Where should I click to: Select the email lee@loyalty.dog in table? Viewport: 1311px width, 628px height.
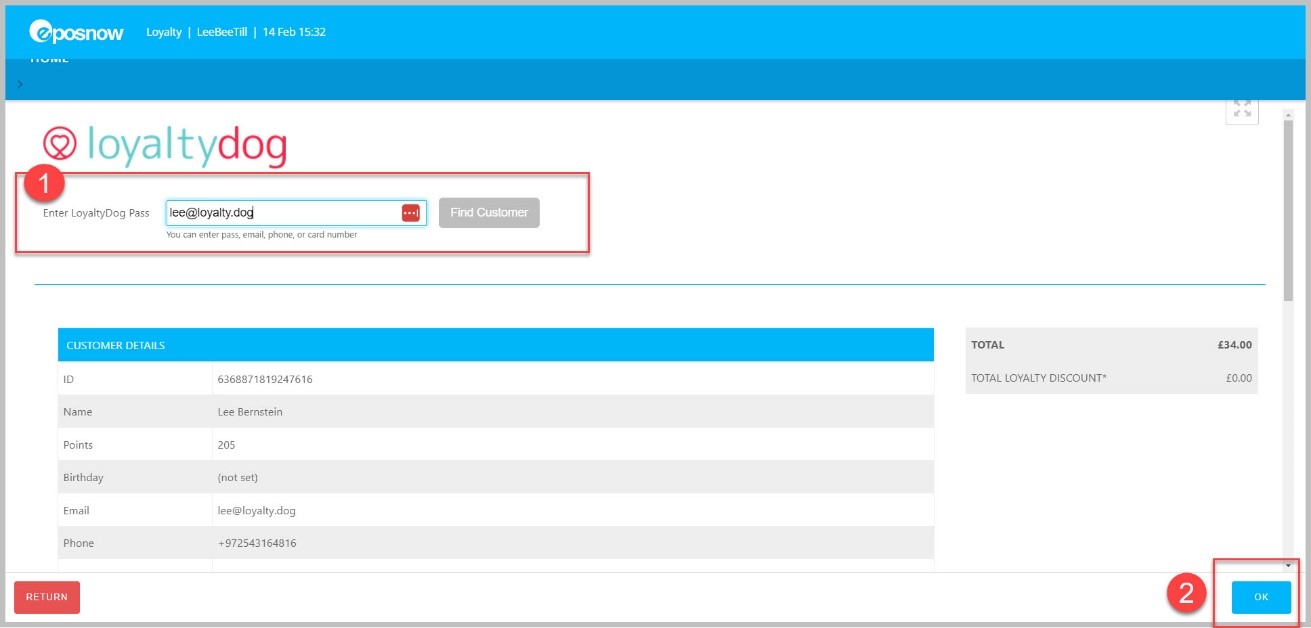(257, 511)
